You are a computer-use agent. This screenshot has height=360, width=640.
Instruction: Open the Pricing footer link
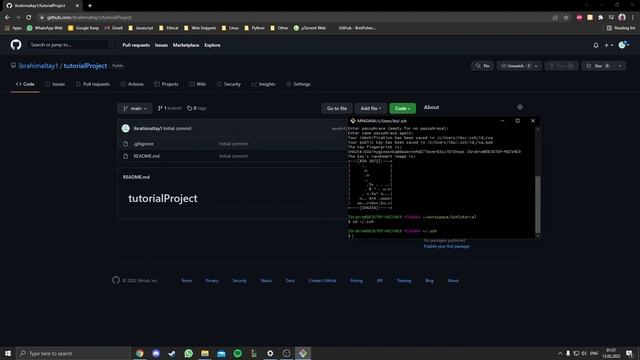point(356,281)
